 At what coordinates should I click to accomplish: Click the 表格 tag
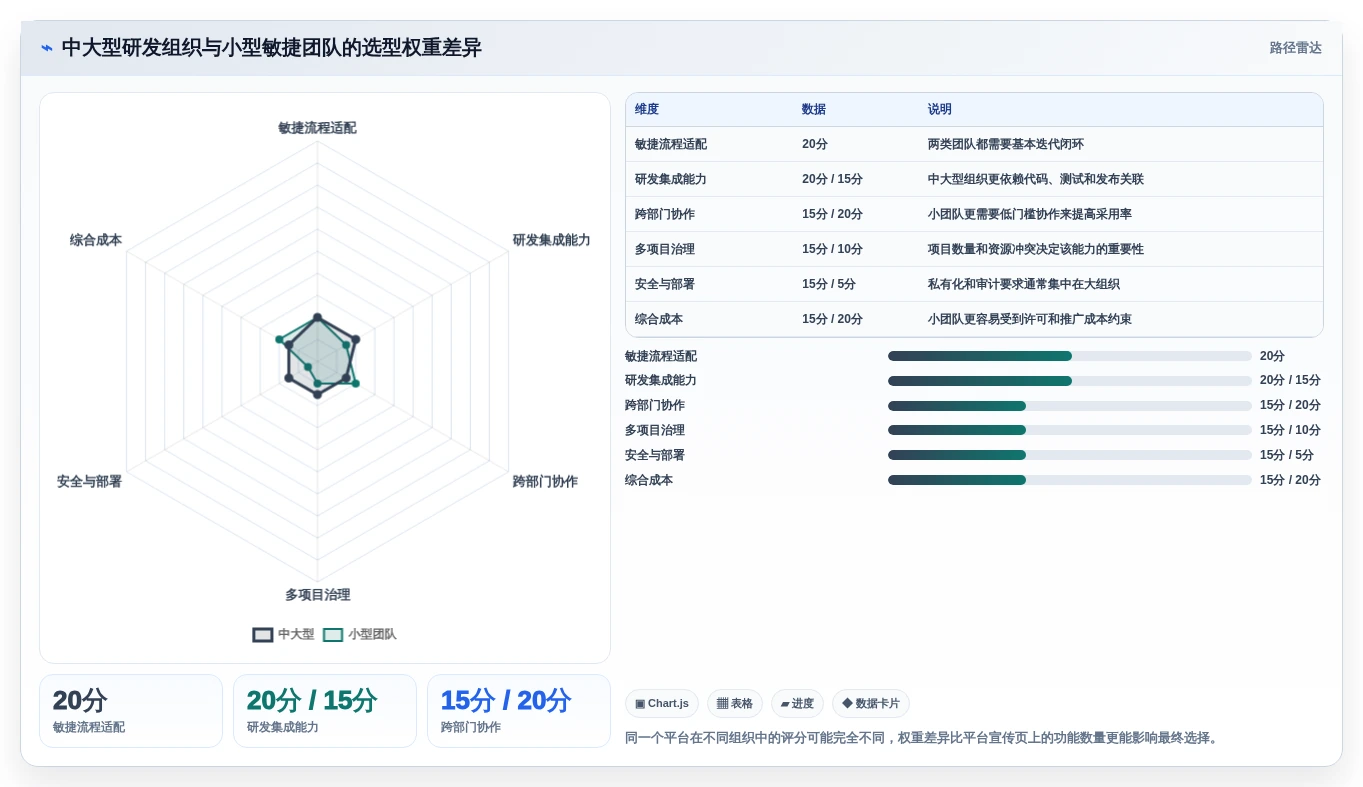tap(735, 704)
